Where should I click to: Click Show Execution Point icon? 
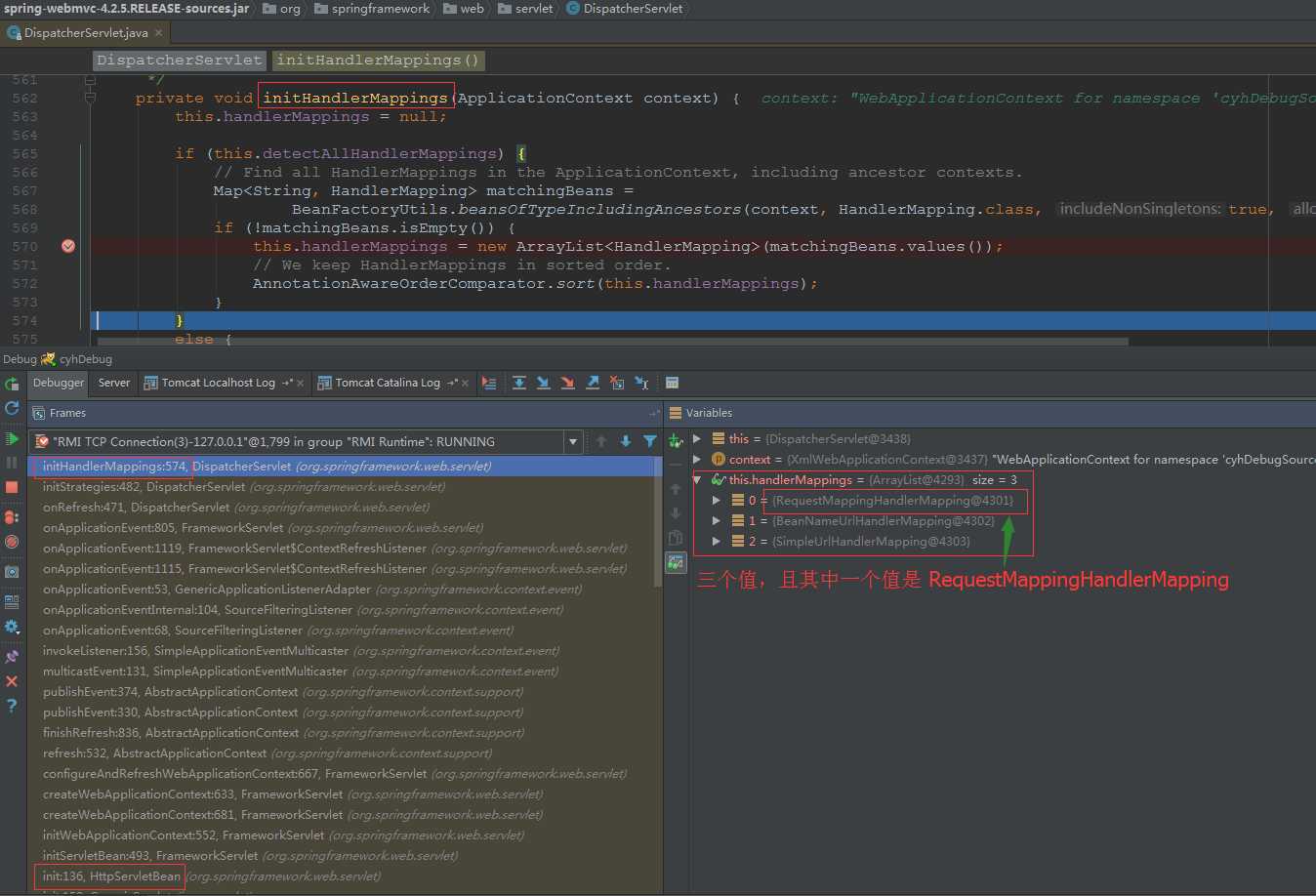tap(489, 383)
